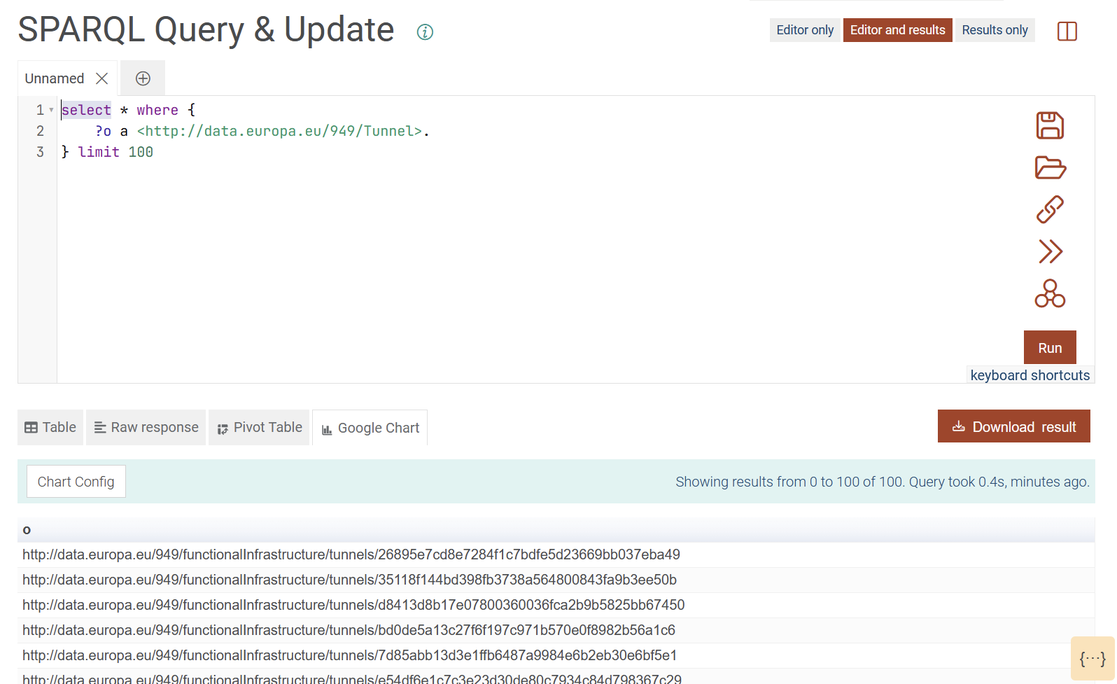Click the tunnel result ending in 23669bb037eba49
Viewport: 1117px width, 684px height.
(351, 554)
